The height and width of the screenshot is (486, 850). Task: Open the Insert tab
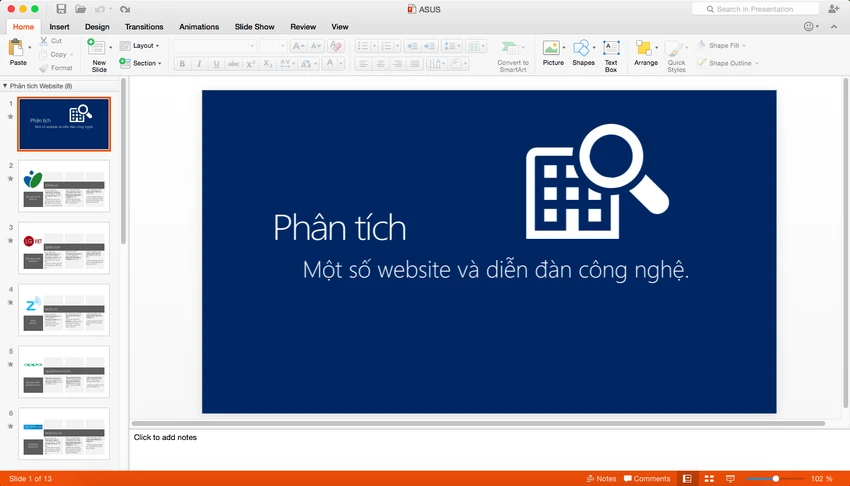[x=59, y=27]
